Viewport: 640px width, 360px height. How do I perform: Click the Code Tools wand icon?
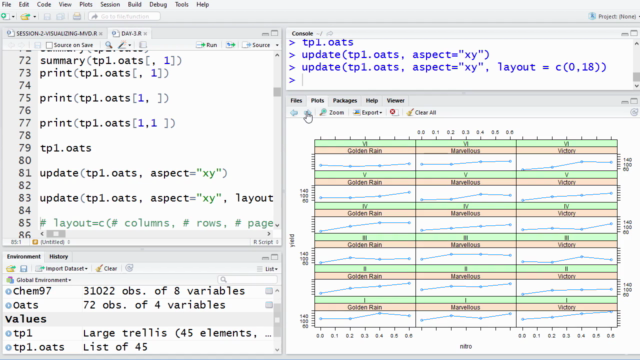click(x=122, y=45)
